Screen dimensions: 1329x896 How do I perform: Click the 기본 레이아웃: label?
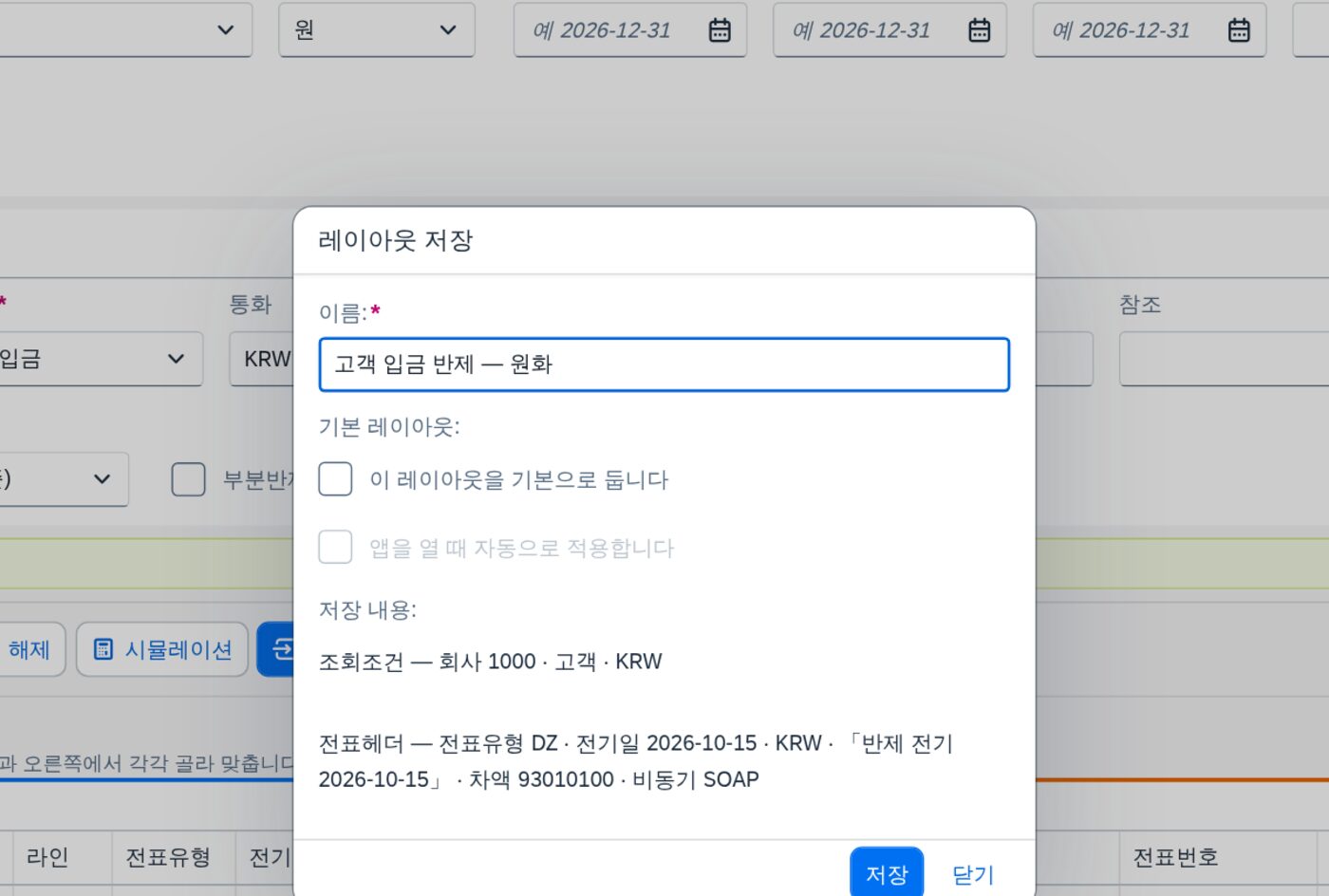point(389,427)
